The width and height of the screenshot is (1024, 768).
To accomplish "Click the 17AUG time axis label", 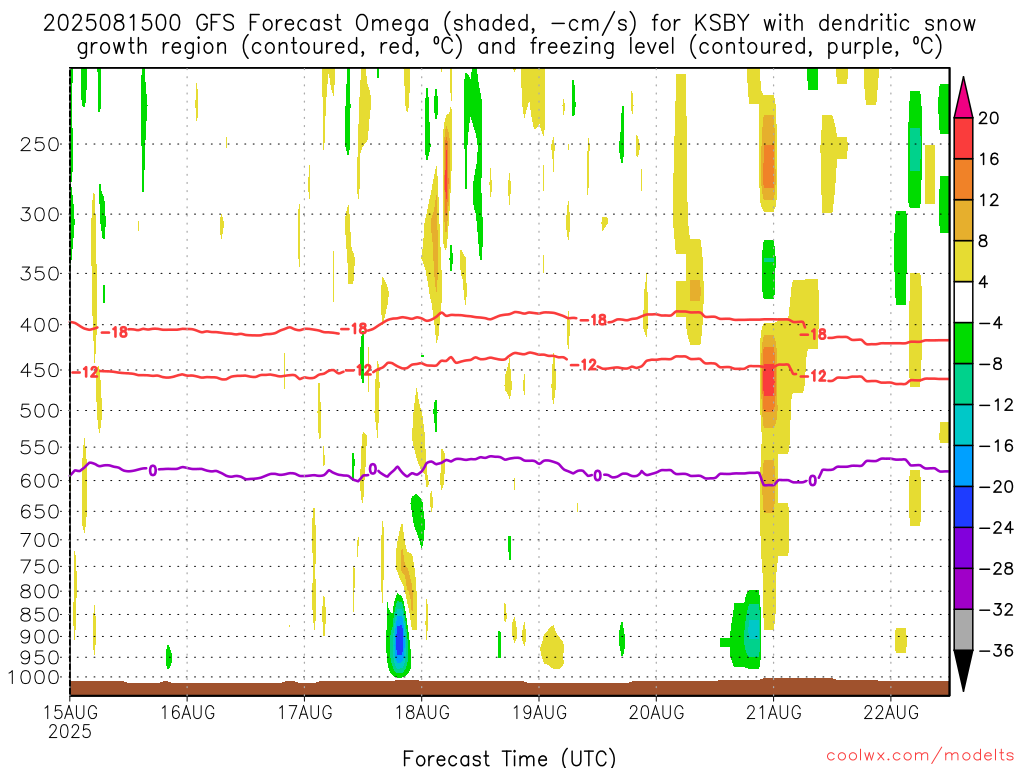I will click(x=304, y=712).
